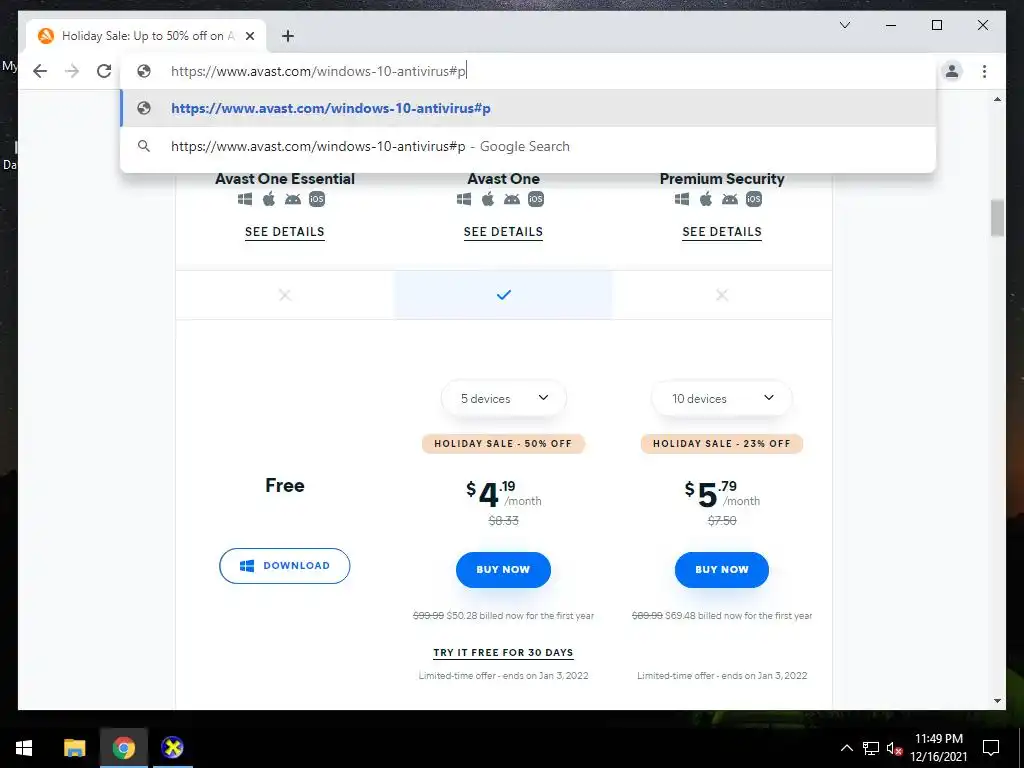Image resolution: width=1024 pixels, height=768 pixels.
Task: Reload the page with the refresh icon
Action: pos(104,71)
